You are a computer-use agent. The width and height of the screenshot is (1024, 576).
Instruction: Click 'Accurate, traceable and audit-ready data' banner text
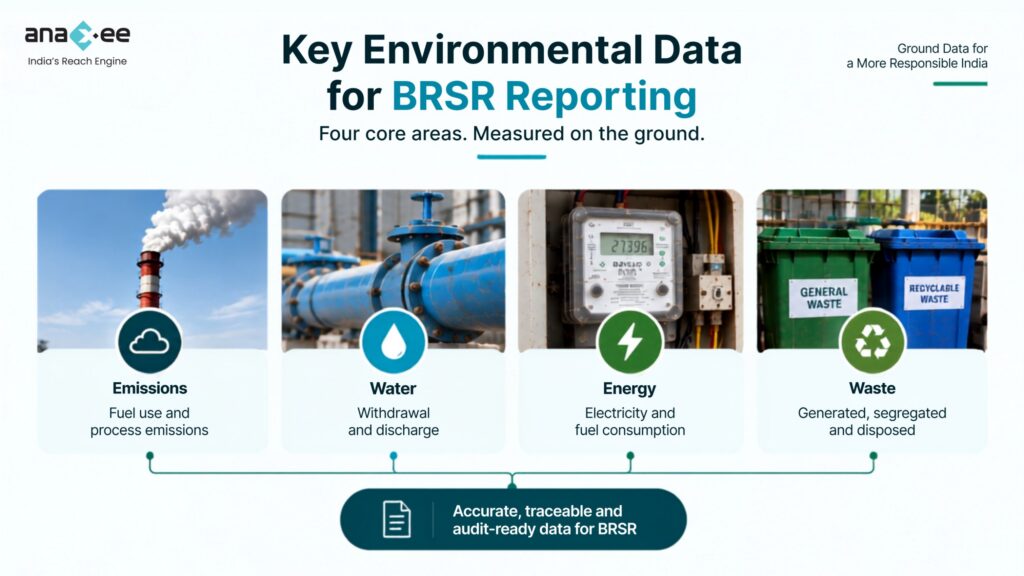545,520
